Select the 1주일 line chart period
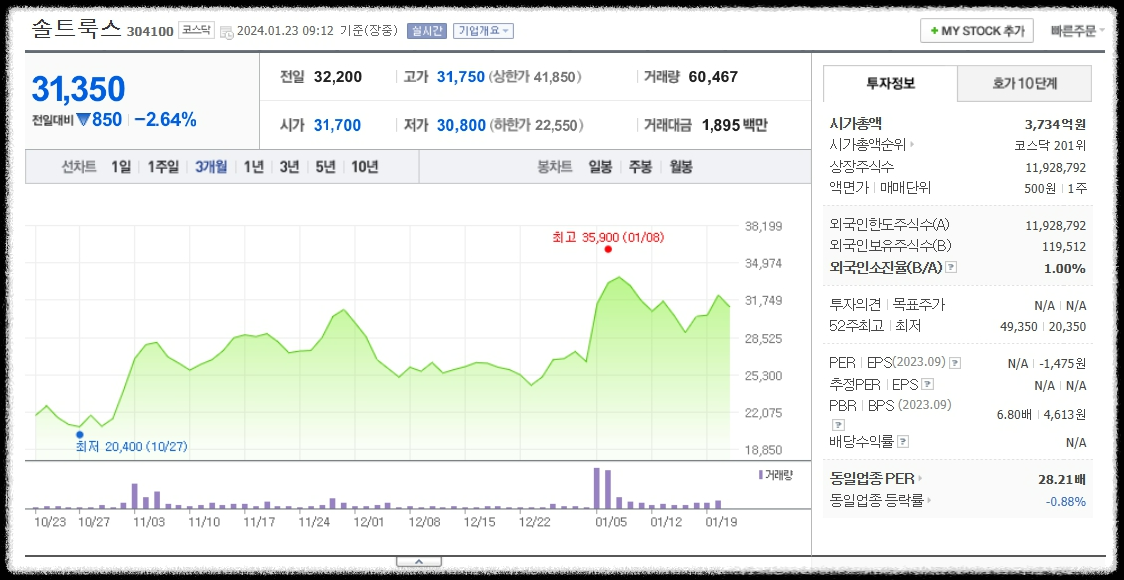Screen dimensions: 1124x580 163,167
